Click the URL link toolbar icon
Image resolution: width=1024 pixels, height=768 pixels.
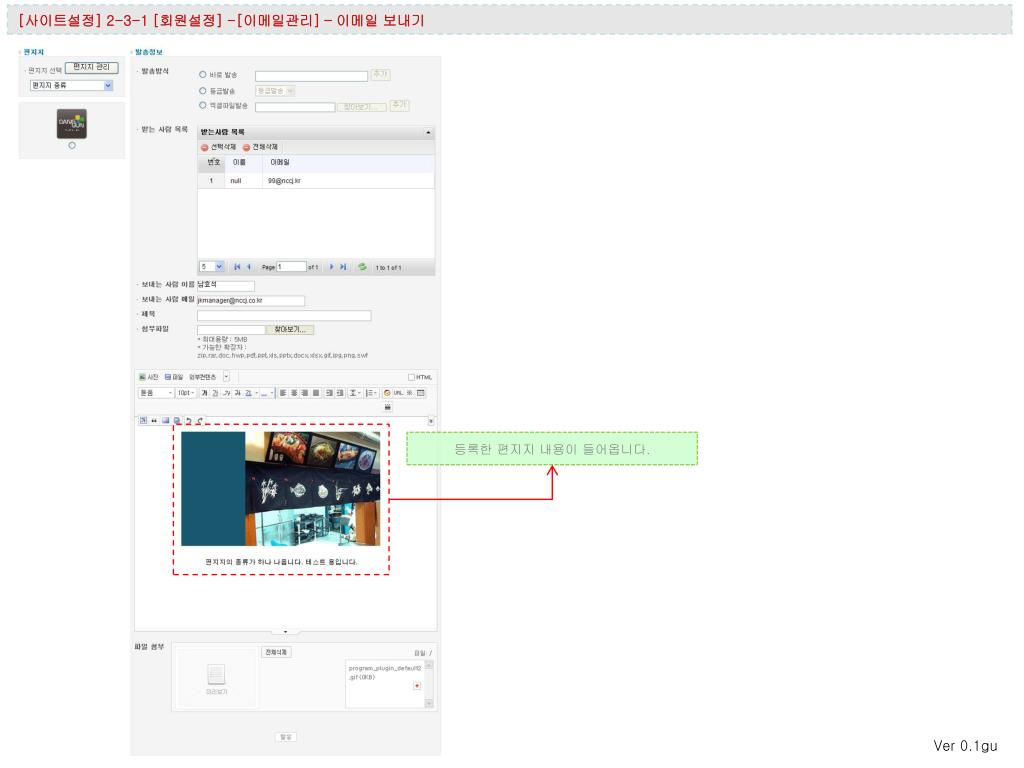[x=398, y=392]
